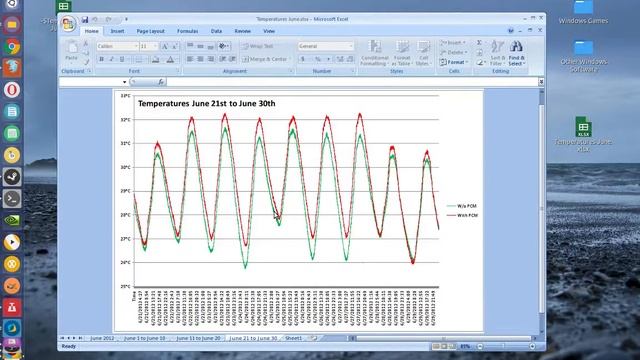Insert a new worksheet tab
The height and width of the screenshot is (360, 640).
(x=313, y=338)
